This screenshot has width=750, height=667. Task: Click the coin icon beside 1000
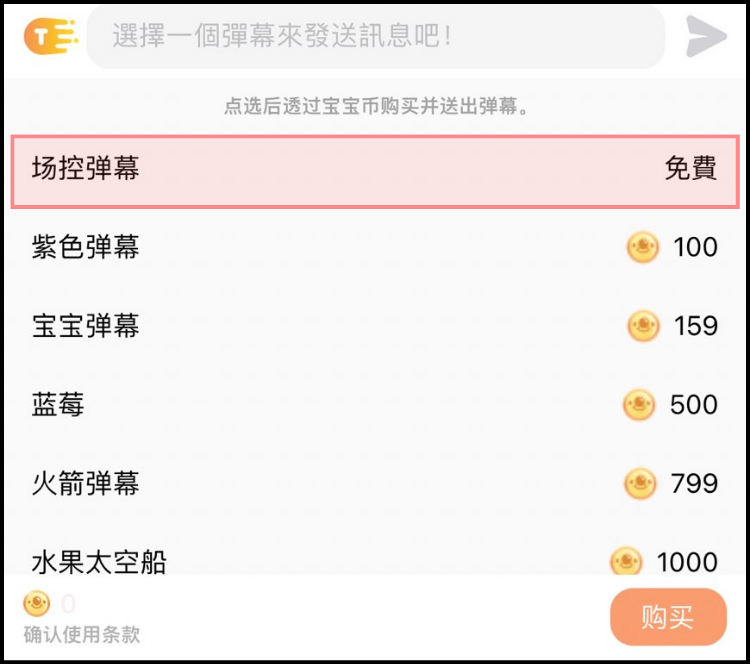(x=626, y=560)
